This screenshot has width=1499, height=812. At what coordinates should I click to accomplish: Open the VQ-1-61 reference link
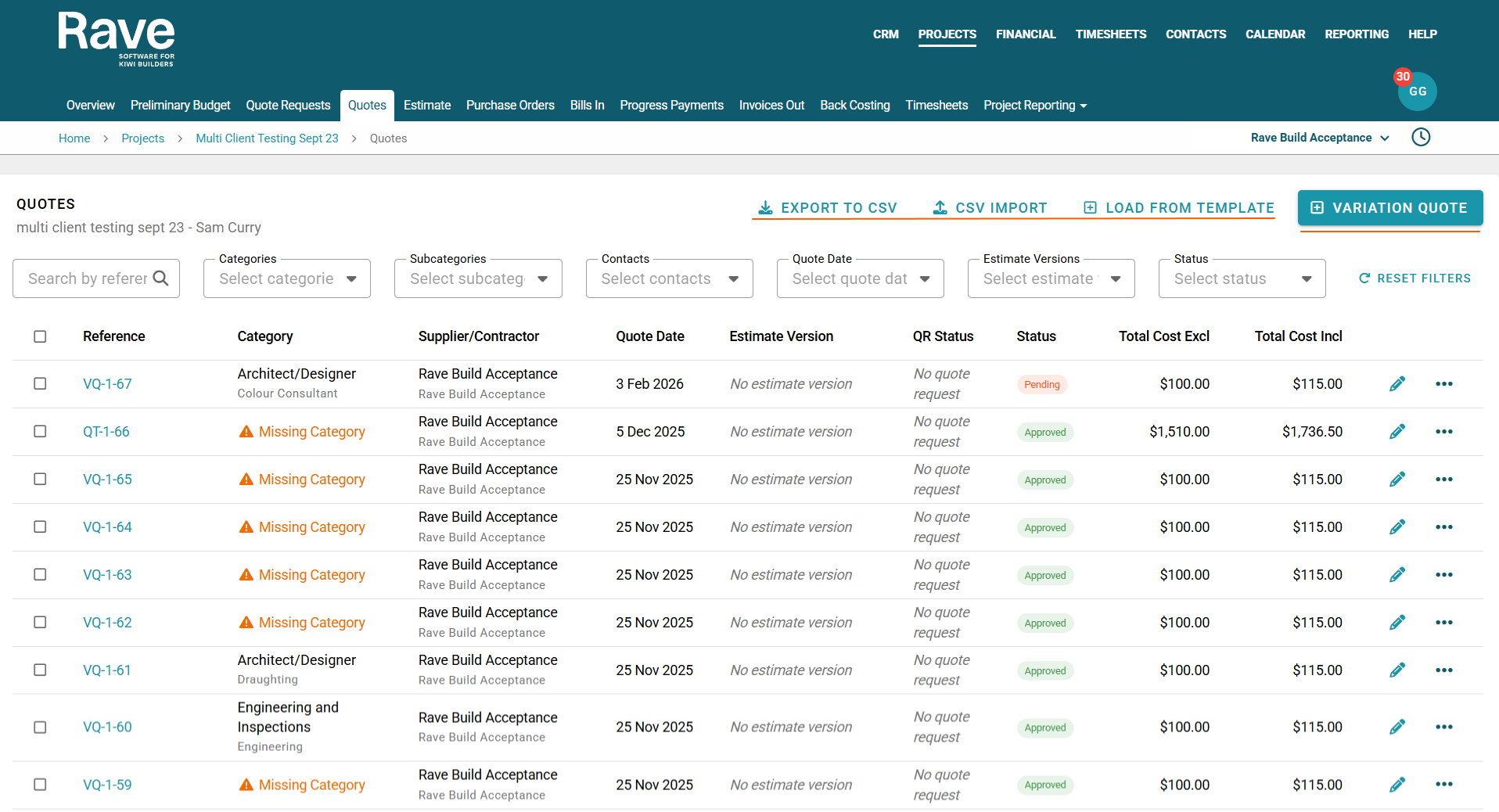(x=107, y=670)
